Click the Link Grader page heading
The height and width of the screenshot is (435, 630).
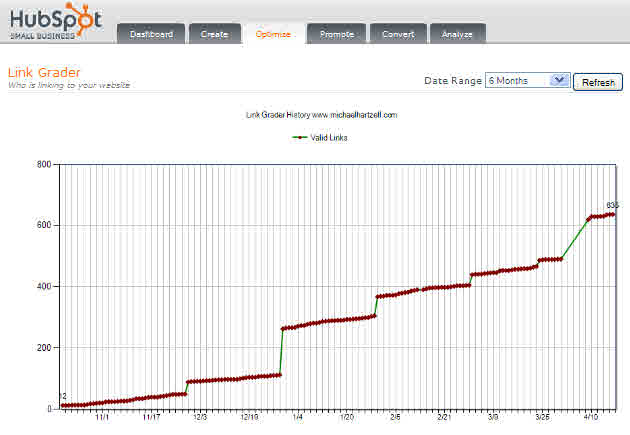(43, 72)
